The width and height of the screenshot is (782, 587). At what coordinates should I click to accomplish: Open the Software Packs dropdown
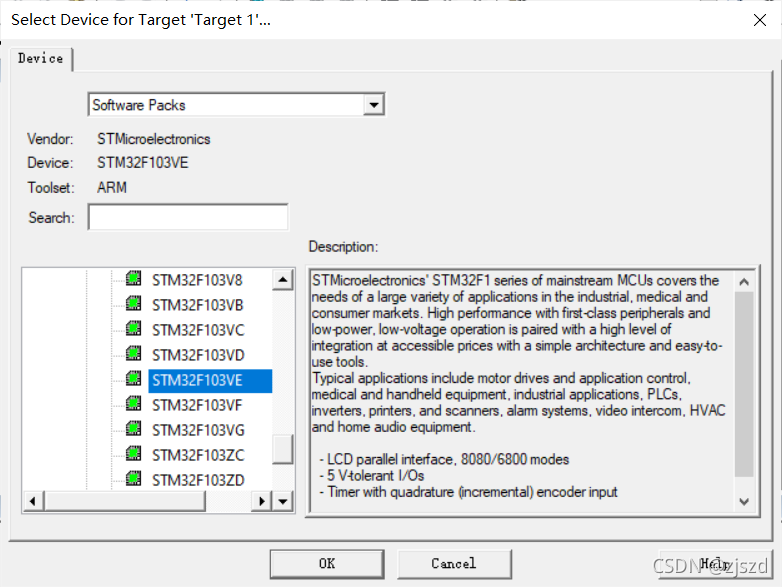[374, 105]
